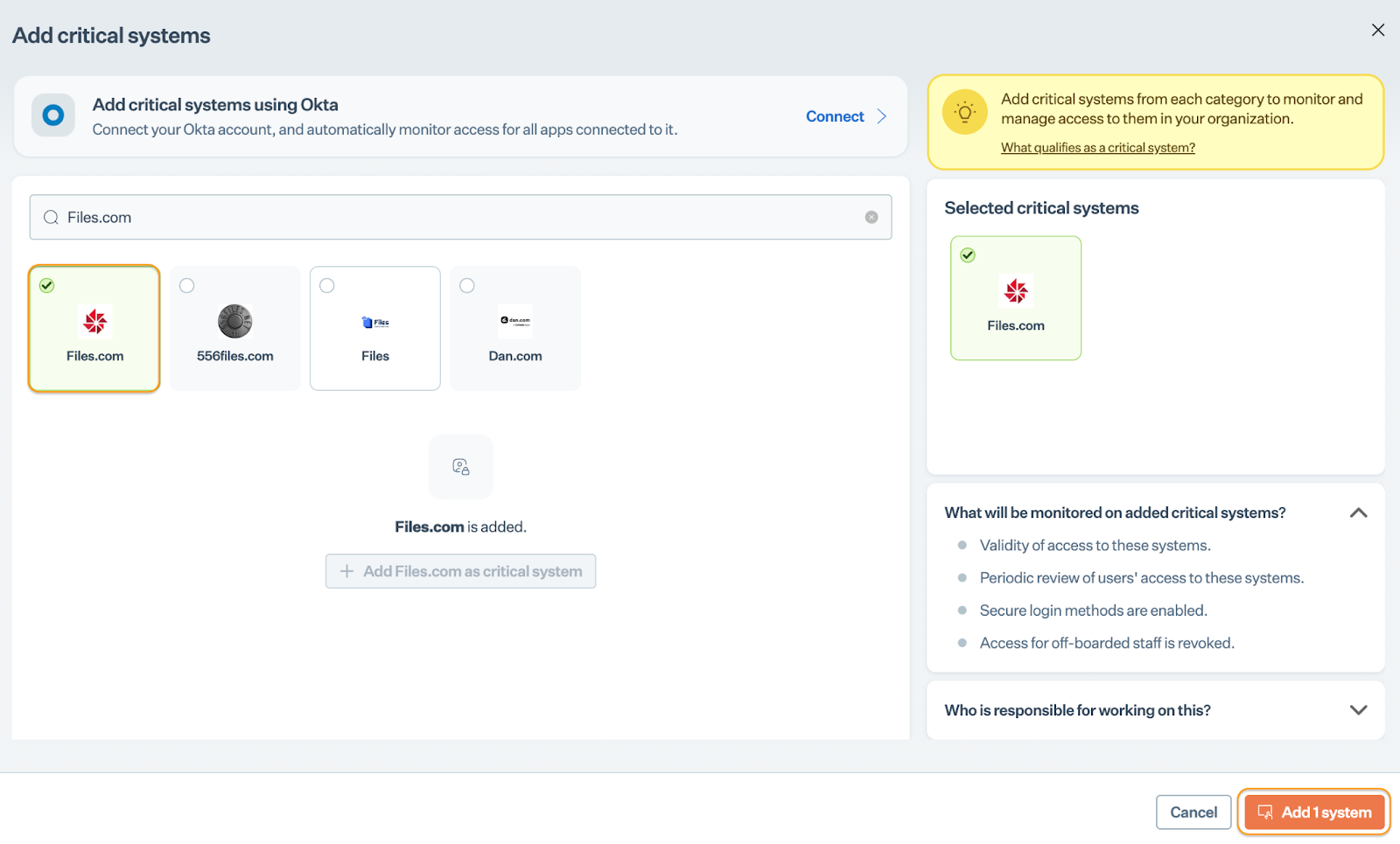Click 'Access for off-boarded staff is revoked.'

[x=1107, y=643]
